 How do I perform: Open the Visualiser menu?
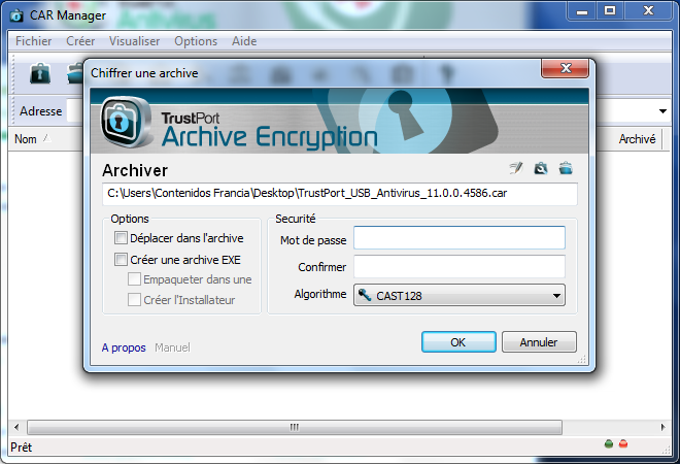[x=134, y=41]
